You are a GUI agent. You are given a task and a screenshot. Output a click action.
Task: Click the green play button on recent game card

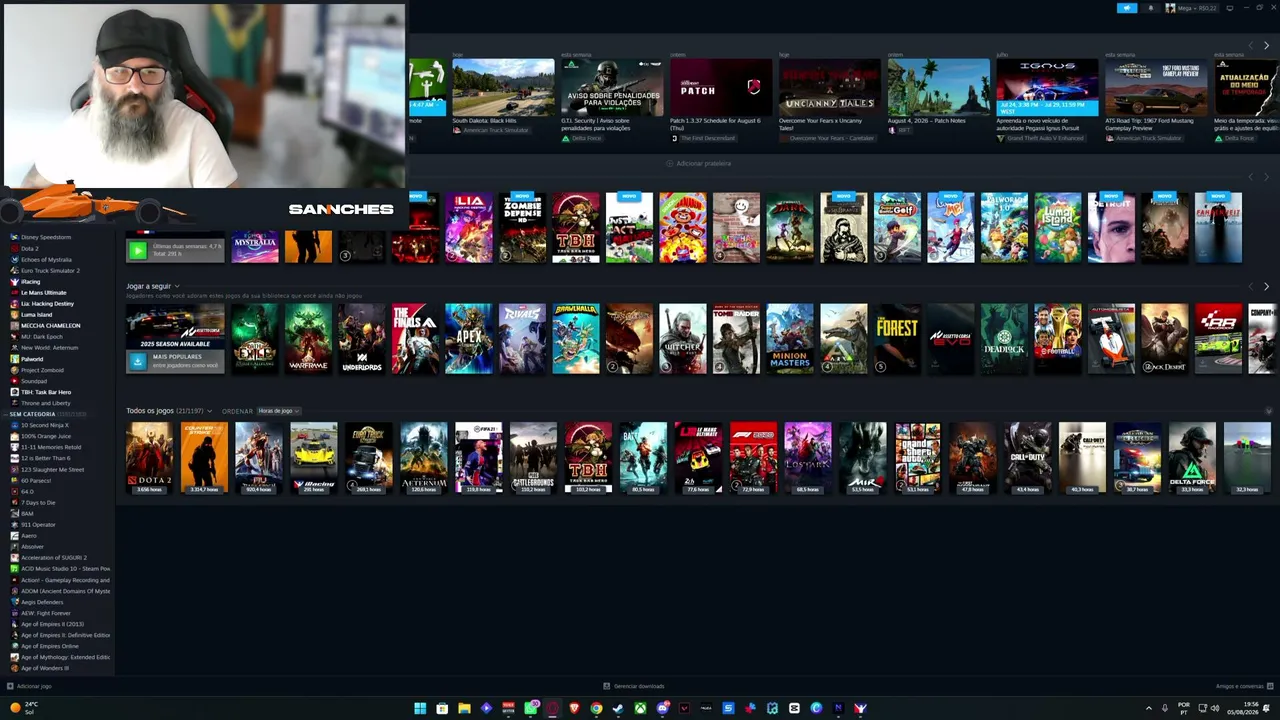[138, 250]
